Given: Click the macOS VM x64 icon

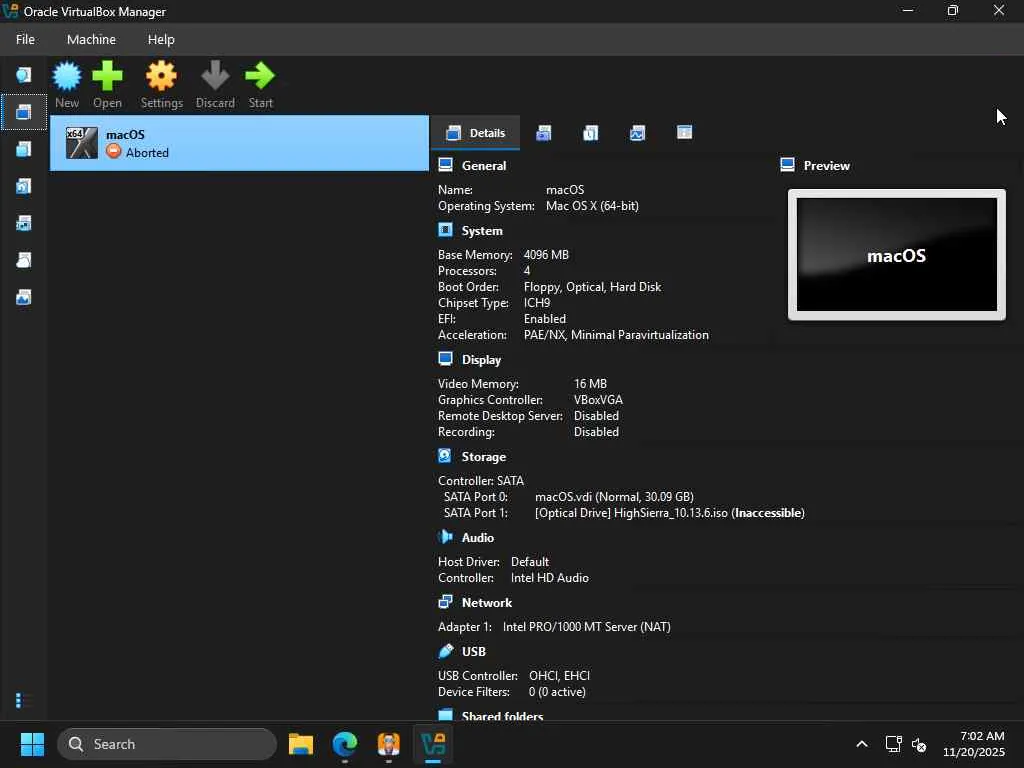Looking at the screenshot, I should tap(82, 142).
